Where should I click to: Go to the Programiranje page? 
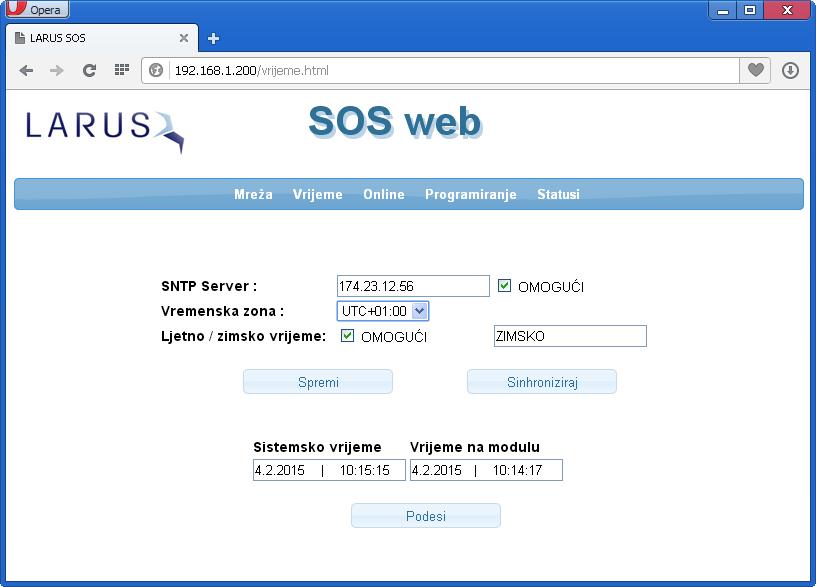[x=470, y=194]
